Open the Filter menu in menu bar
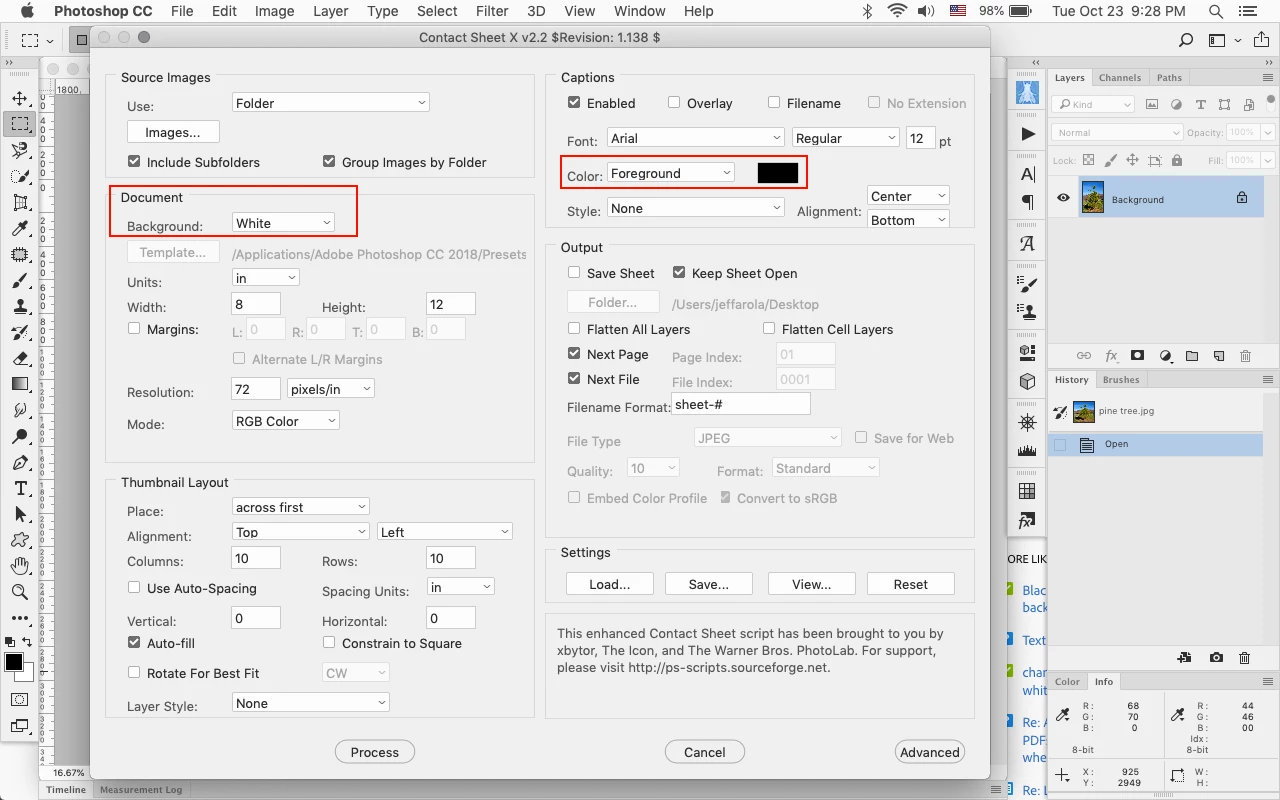 pyautogui.click(x=492, y=11)
